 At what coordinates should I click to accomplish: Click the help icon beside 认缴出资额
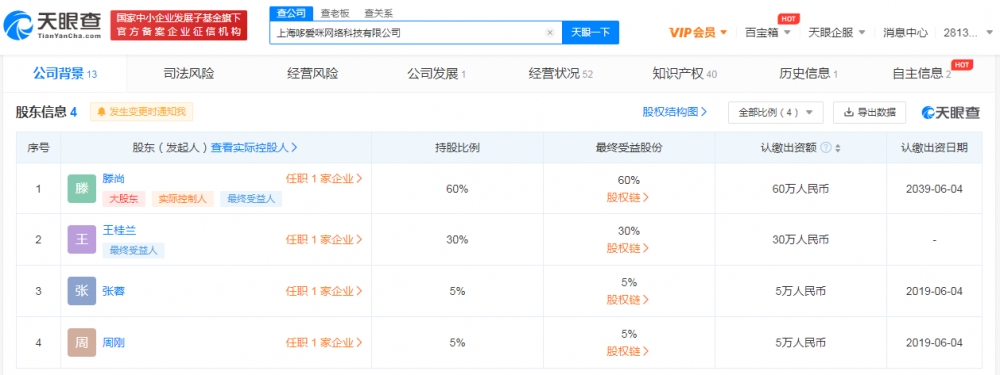(826, 148)
